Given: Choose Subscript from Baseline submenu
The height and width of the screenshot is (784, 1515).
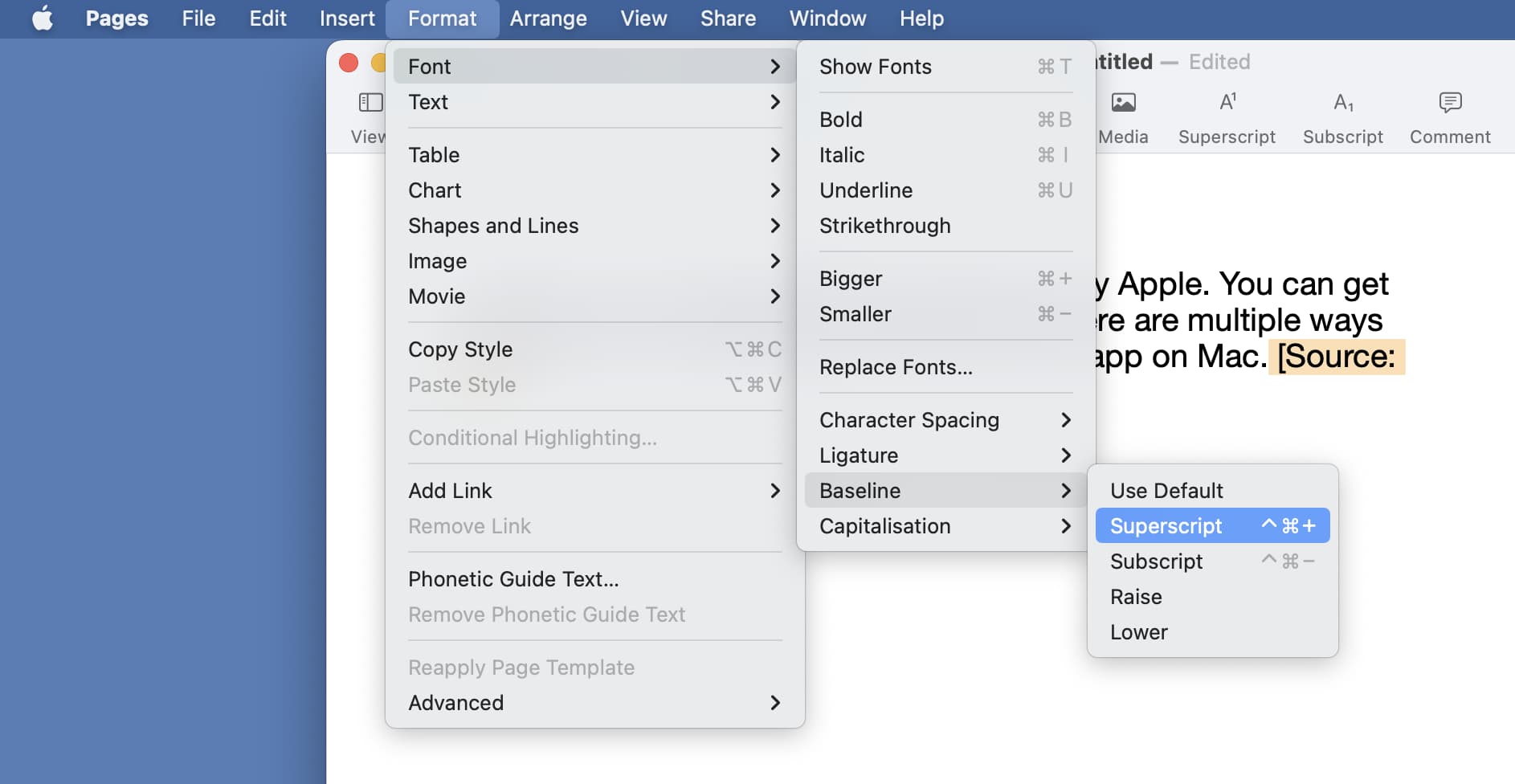Looking at the screenshot, I should (1212, 561).
